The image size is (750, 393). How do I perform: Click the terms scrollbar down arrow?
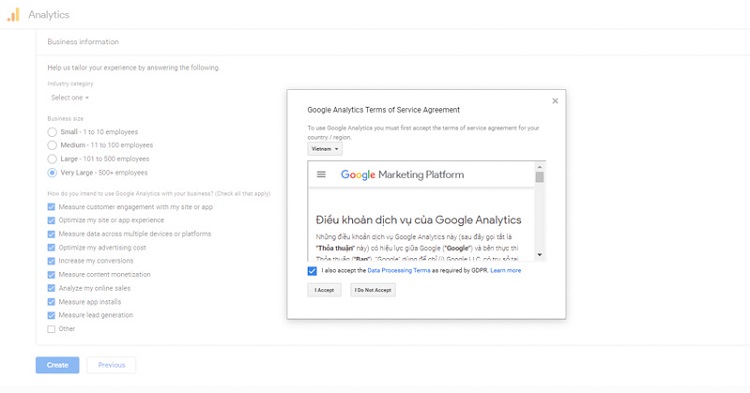[540, 255]
